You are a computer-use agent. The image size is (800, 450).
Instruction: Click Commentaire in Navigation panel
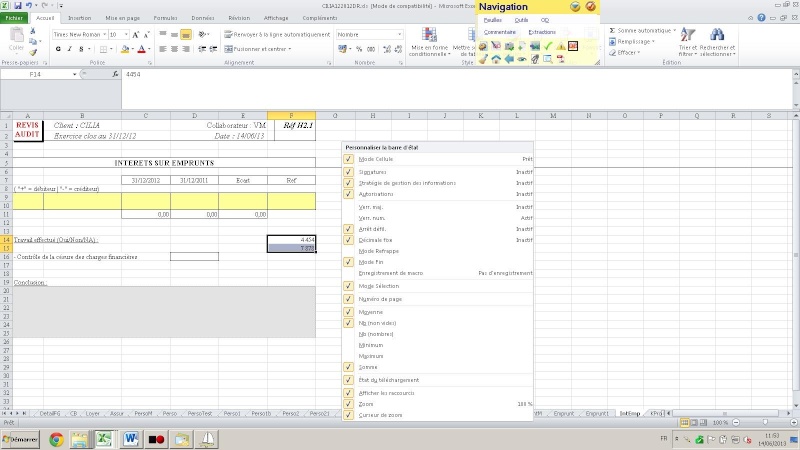(x=499, y=32)
